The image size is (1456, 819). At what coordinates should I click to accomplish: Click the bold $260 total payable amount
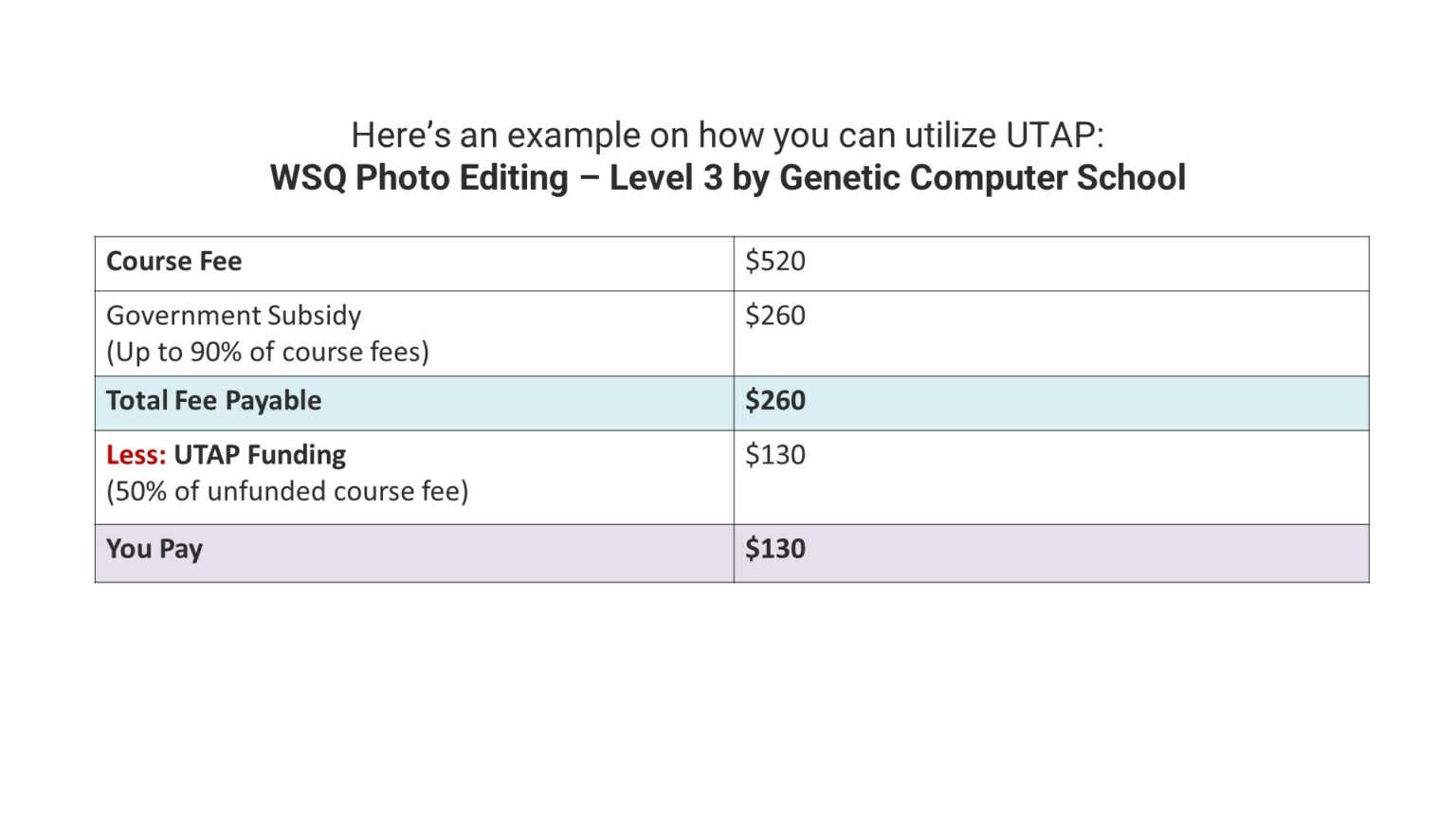pyautogui.click(x=774, y=401)
